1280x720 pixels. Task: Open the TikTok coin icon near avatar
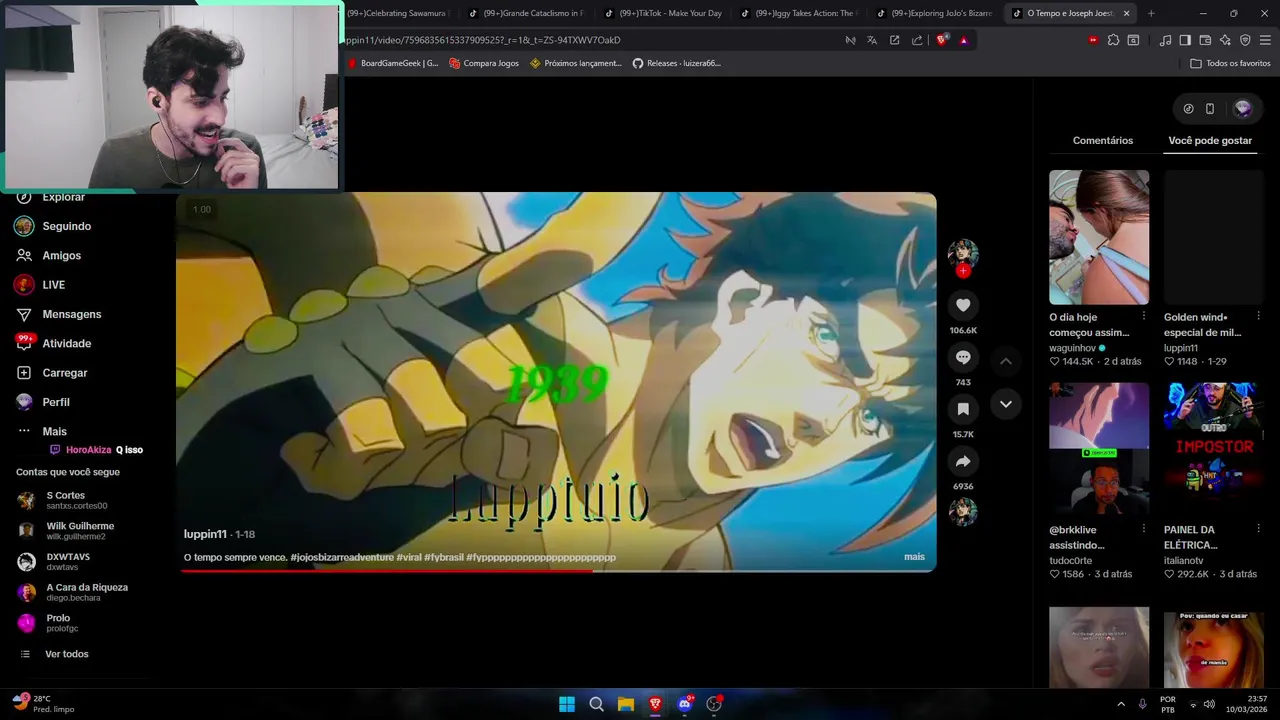pyautogui.click(x=1188, y=109)
